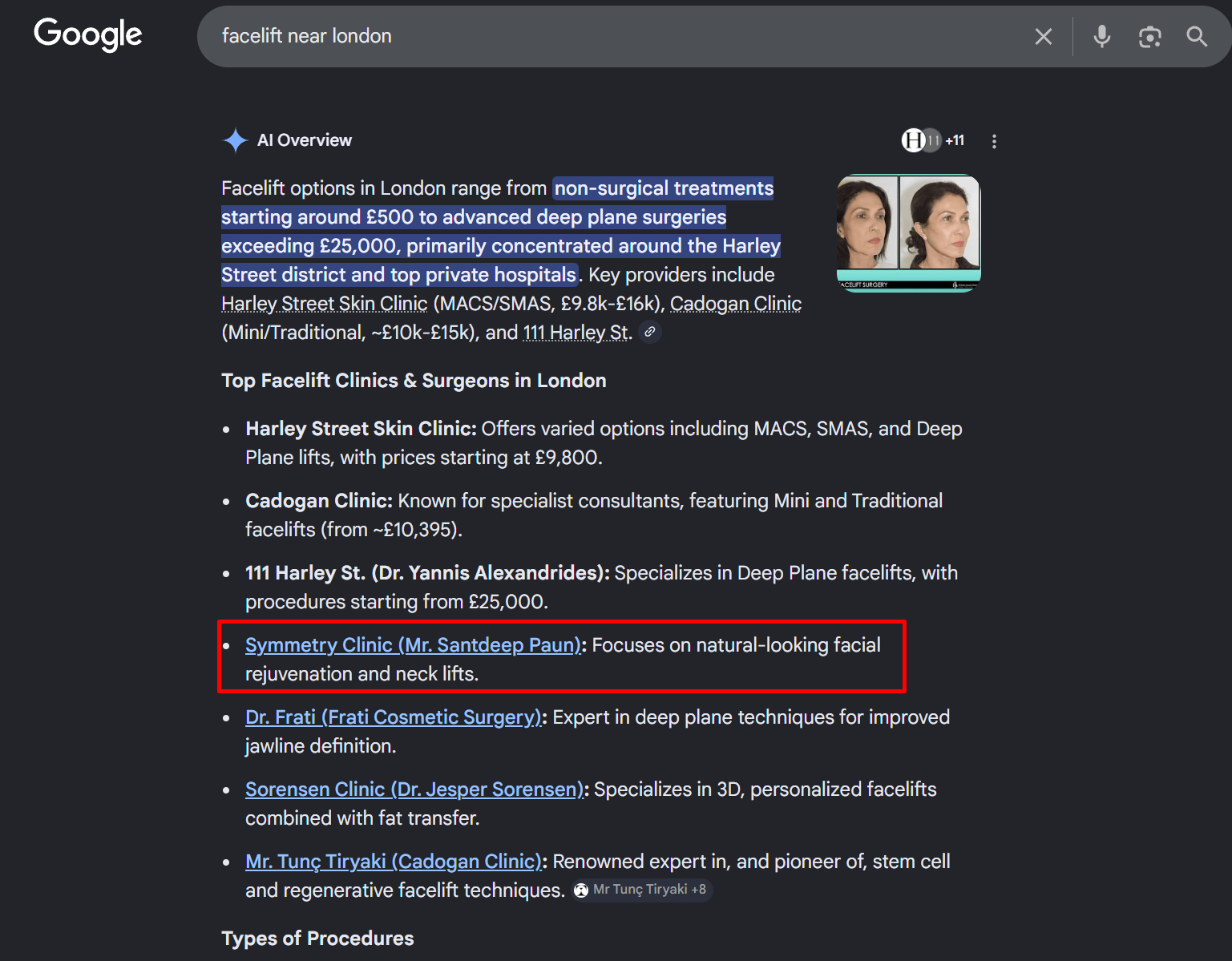Open Symmetry Clinic (Mr. Santdeep Paun) link
This screenshot has width=1232, height=961.
tap(413, 645)
